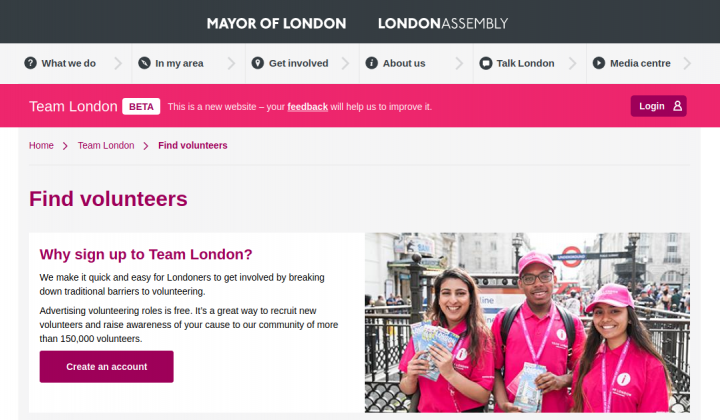Click the location pin icon beside Get involved
This screenshot has width=720, height=420.
click(258, 63)
